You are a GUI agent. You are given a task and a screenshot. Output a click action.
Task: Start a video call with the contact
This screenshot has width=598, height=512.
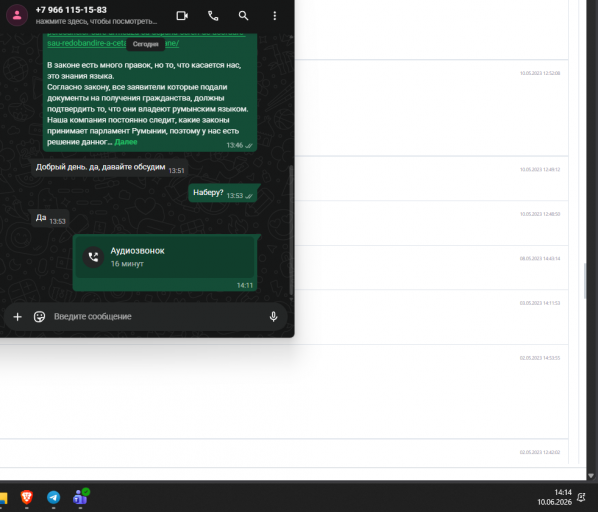(182, 16)
